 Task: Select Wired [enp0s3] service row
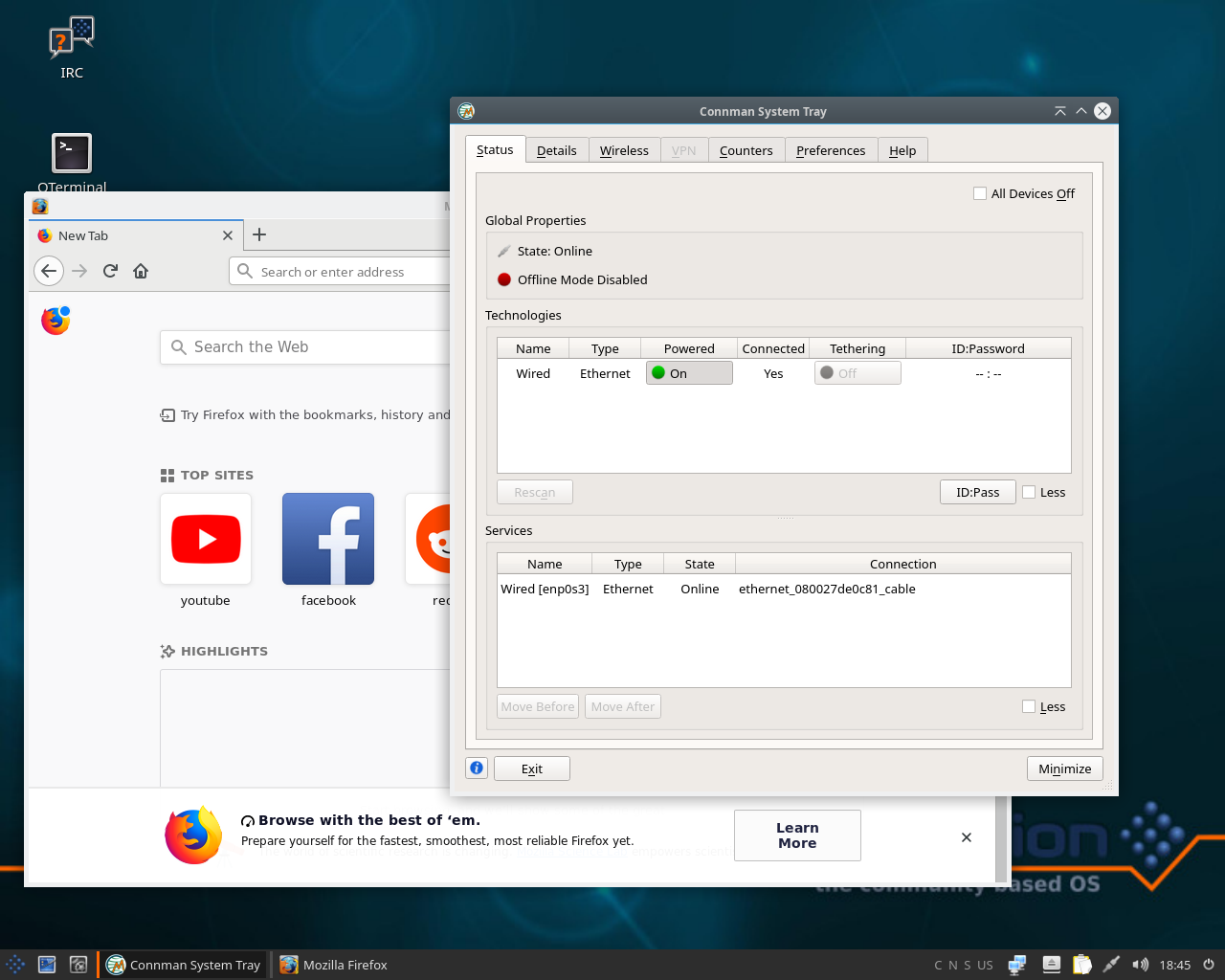[x=784, y=589]
